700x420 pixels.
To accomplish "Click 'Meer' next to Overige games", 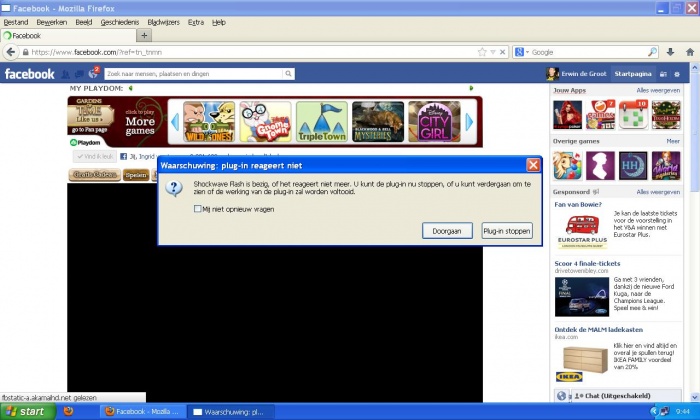I will pyautogui.click(x=673, y=141).
